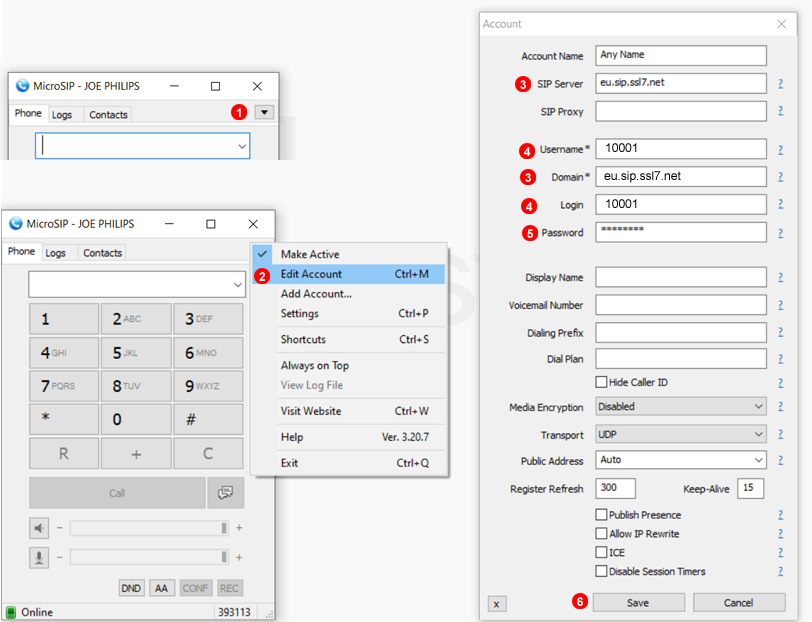Click the green Online status indicator

pyautogui.click(x=11, y=612)
